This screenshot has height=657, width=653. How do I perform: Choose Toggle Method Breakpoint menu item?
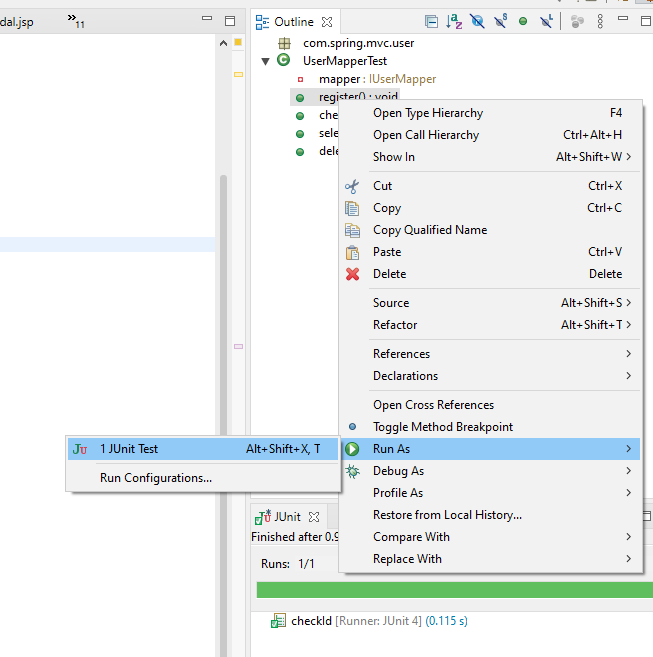(x=490, y=427)
